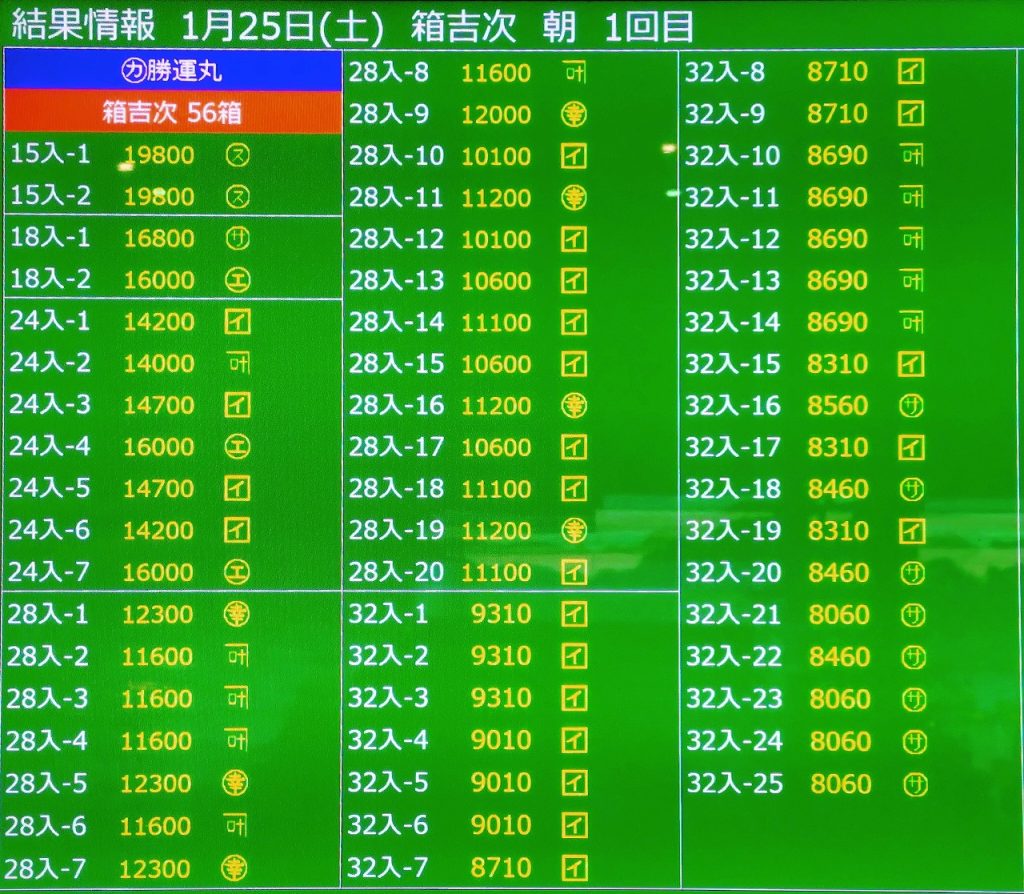
Task: Click the square mark in row 32入-1
Action: pyautogui.click(x=574, y=614)
